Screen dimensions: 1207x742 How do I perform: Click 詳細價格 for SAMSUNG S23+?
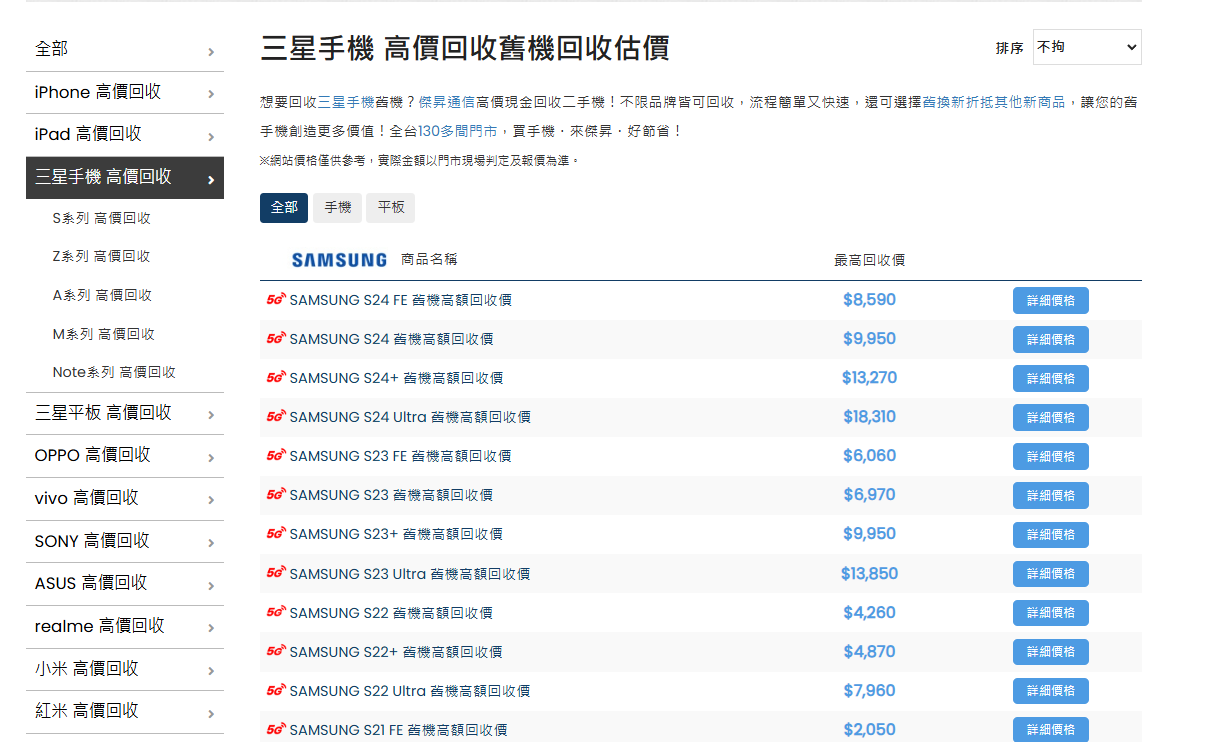tap(1050, 534)
